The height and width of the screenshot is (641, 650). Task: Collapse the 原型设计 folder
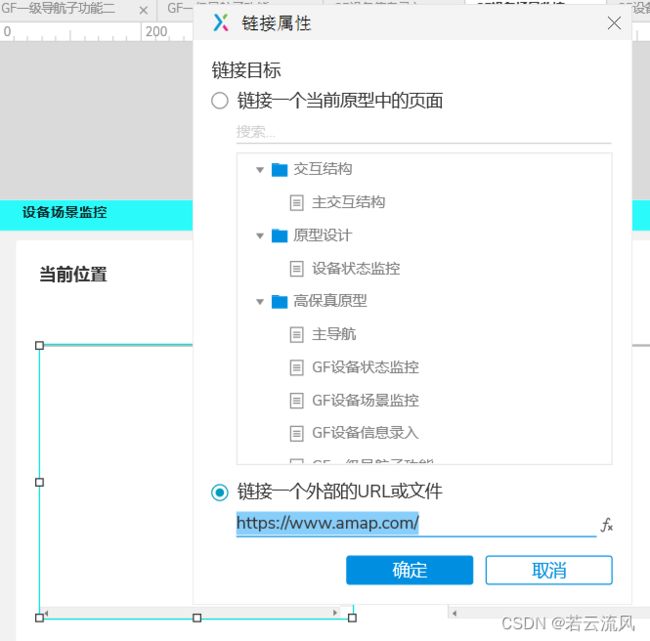point(260,236)
